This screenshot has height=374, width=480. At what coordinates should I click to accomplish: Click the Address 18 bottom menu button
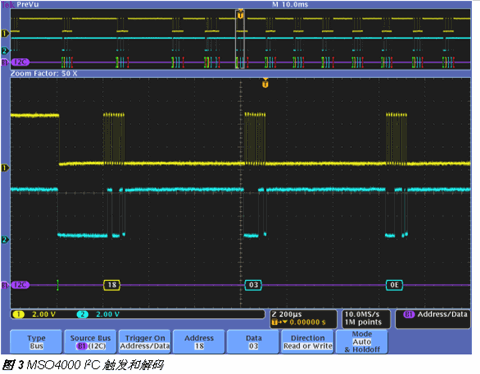click(x=199, y=342)
